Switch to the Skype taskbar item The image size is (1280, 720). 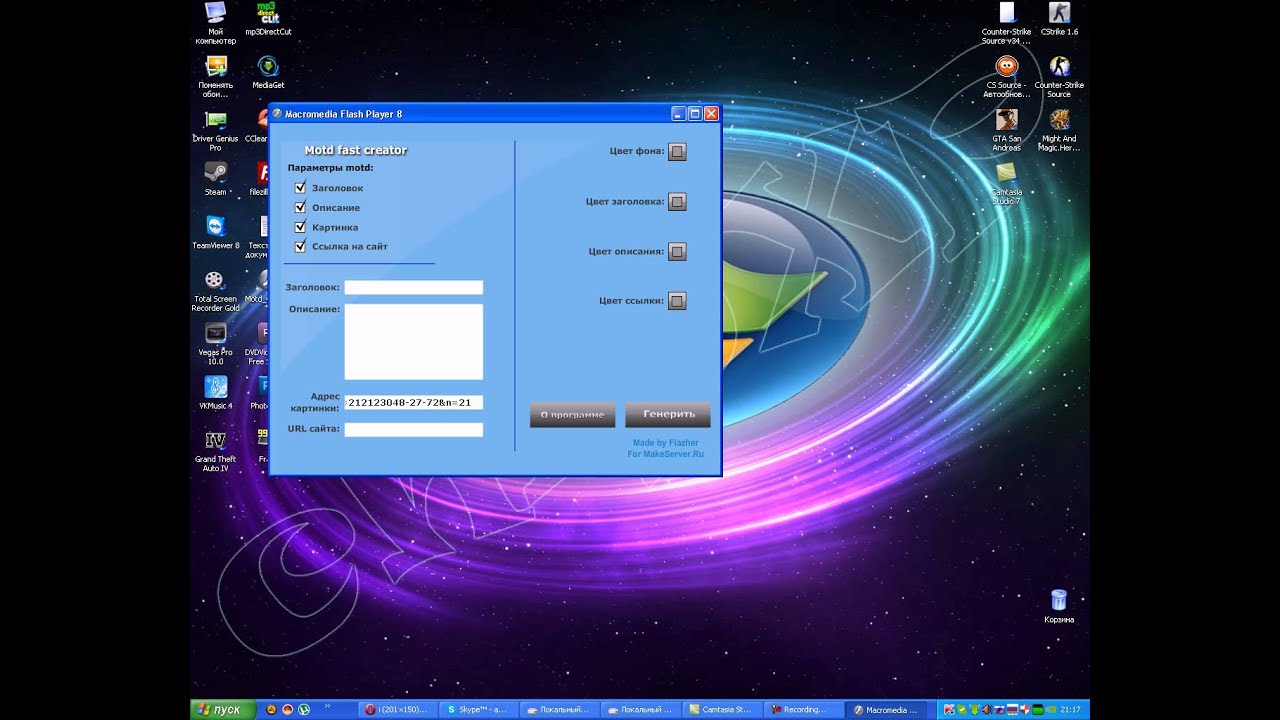tap(478, 710)
